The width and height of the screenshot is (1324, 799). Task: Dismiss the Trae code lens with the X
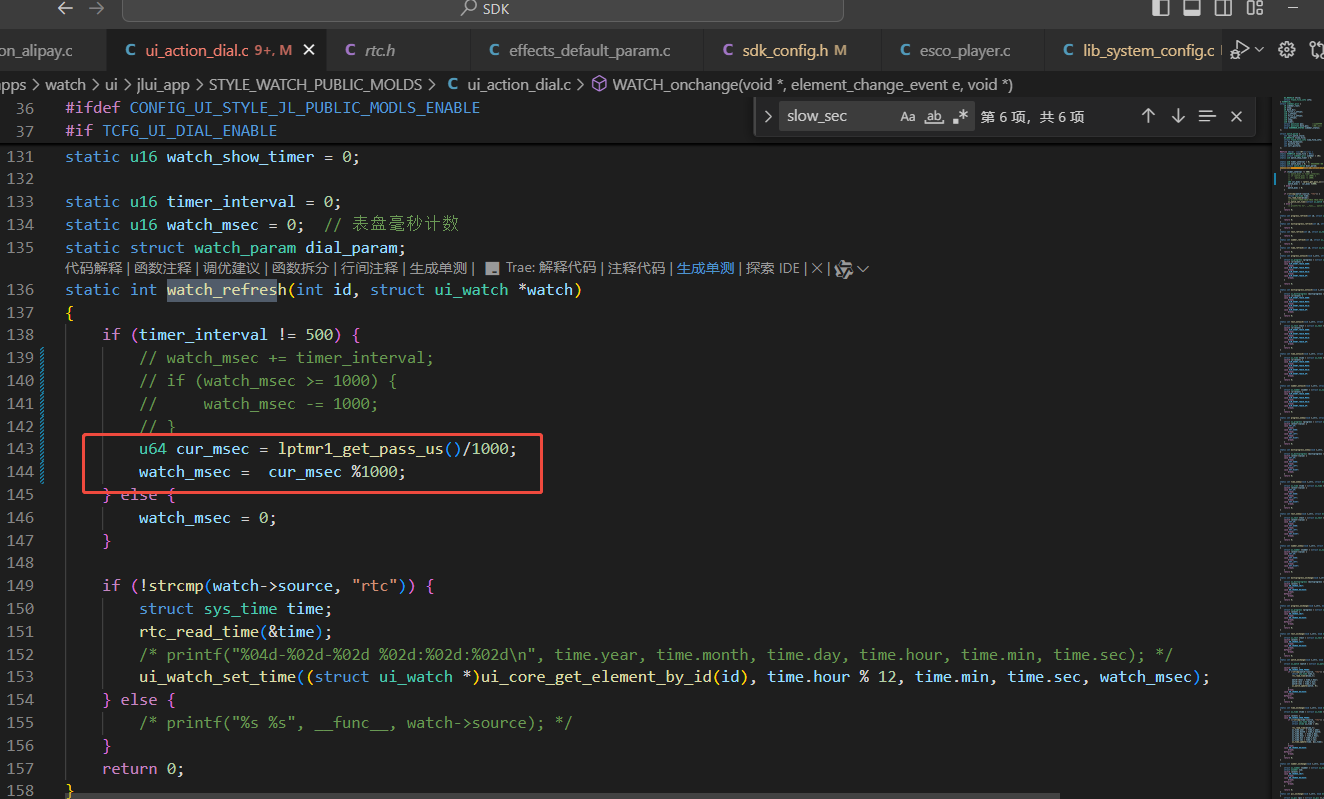click(816, 268)
